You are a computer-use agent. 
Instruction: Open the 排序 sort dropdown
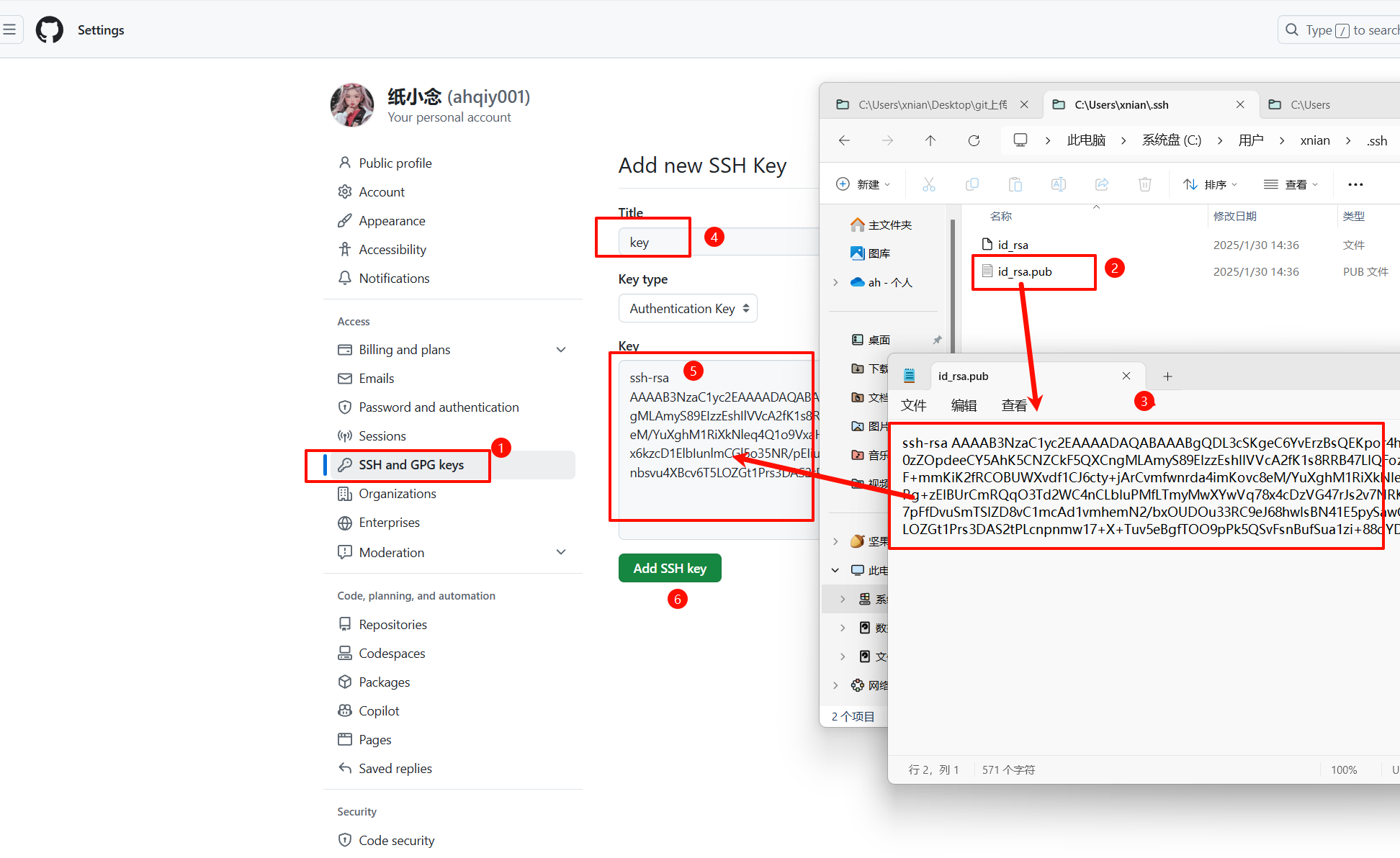coord(1211,184)
